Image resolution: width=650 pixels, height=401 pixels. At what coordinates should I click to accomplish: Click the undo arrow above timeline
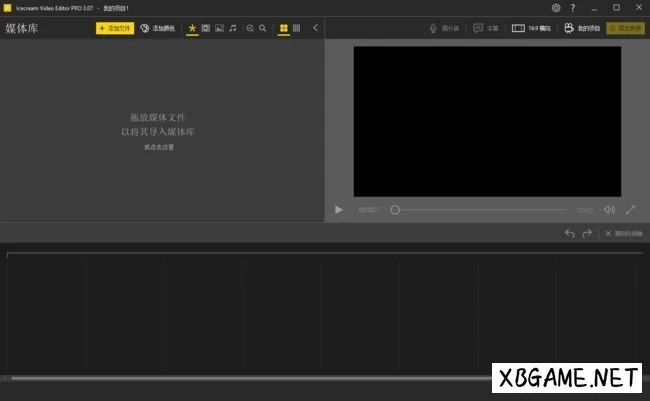[x=569, y=233]
